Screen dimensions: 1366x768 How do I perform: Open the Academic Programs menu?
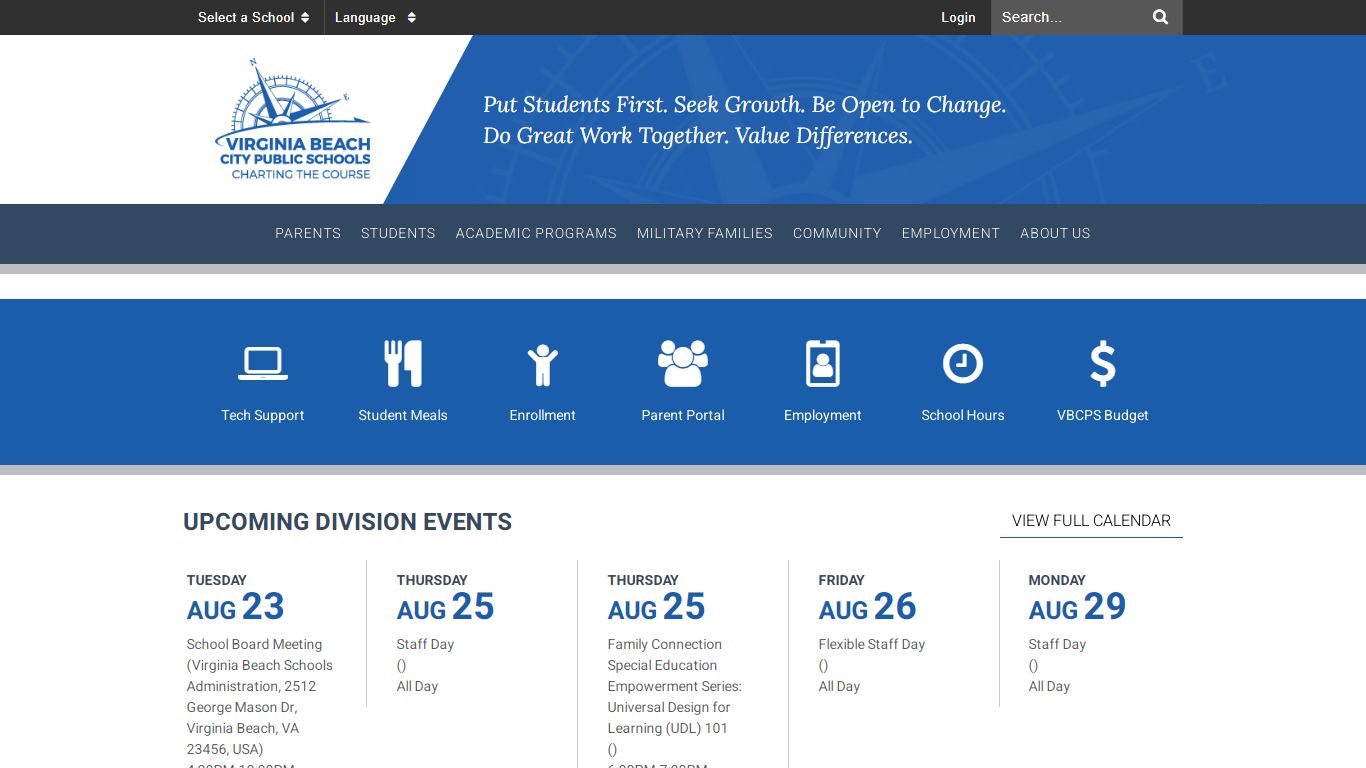536,233
